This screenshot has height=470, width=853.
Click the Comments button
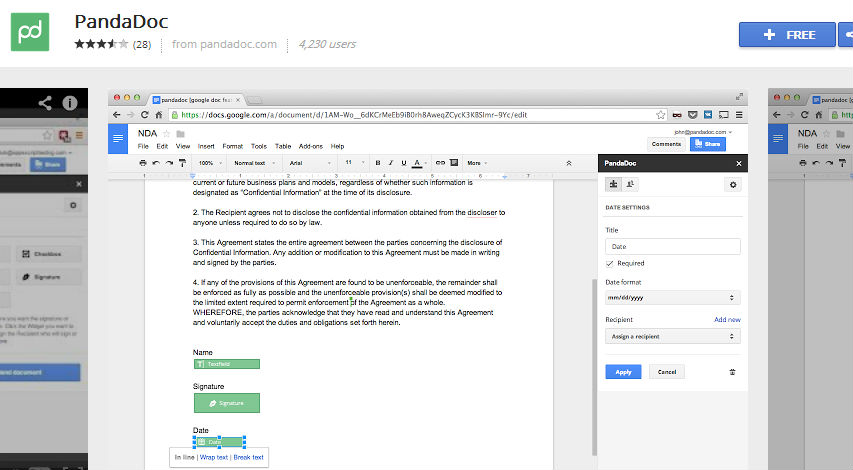point(666,144)
